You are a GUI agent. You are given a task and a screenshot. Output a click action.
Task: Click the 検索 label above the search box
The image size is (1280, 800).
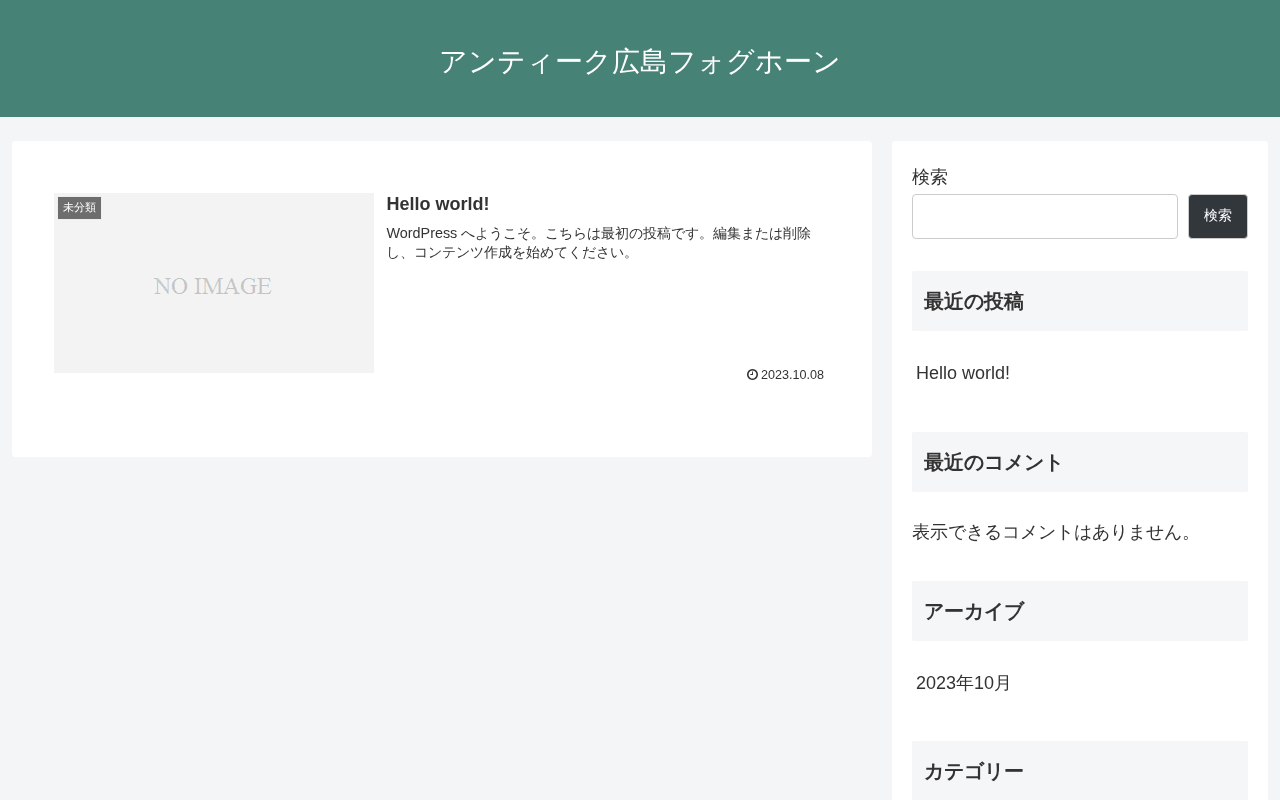(x=930, y=177)
